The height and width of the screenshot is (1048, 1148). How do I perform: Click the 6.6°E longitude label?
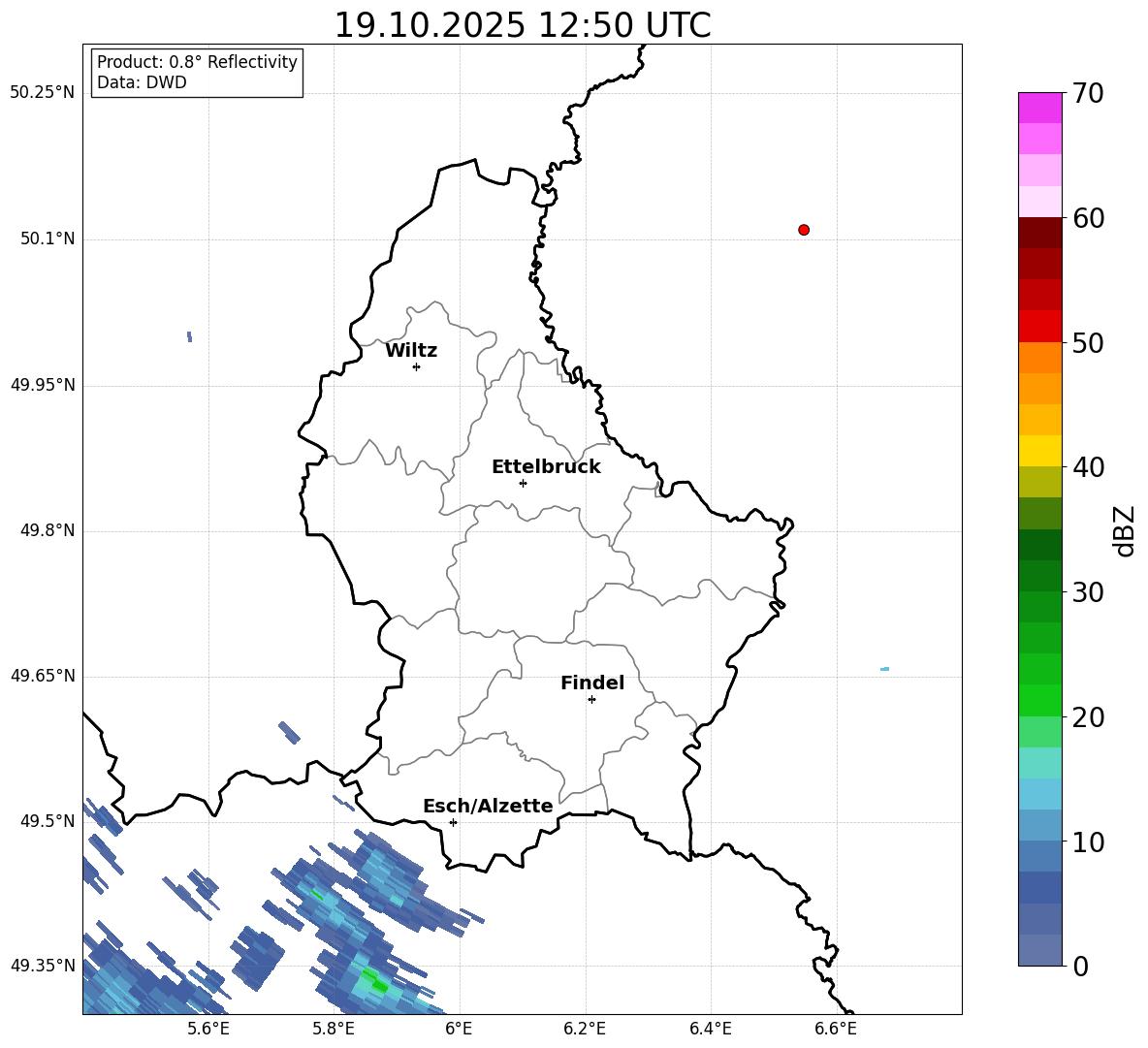[836, 1029]
